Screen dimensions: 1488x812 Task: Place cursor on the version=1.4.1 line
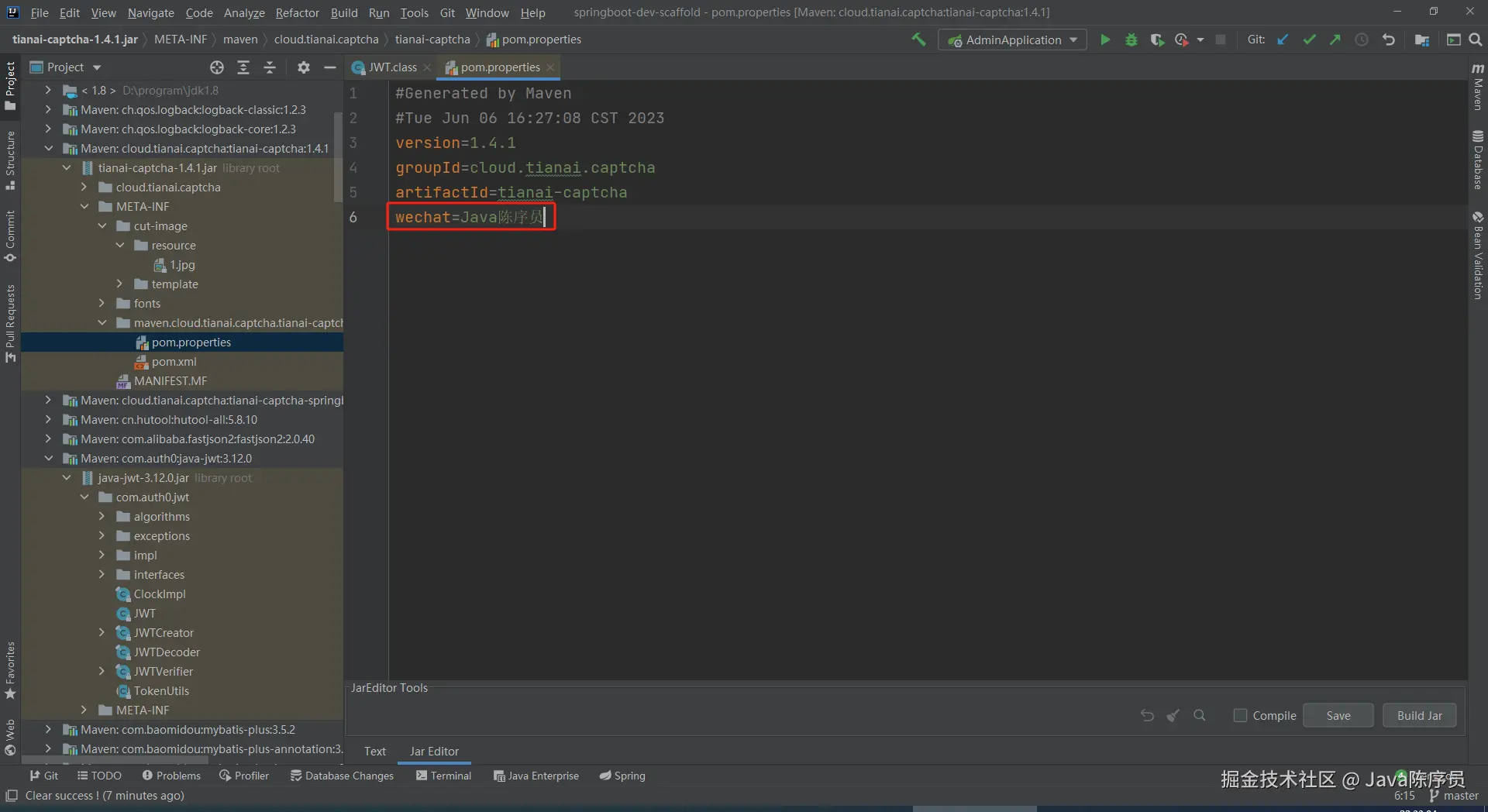tap(456, 143)
